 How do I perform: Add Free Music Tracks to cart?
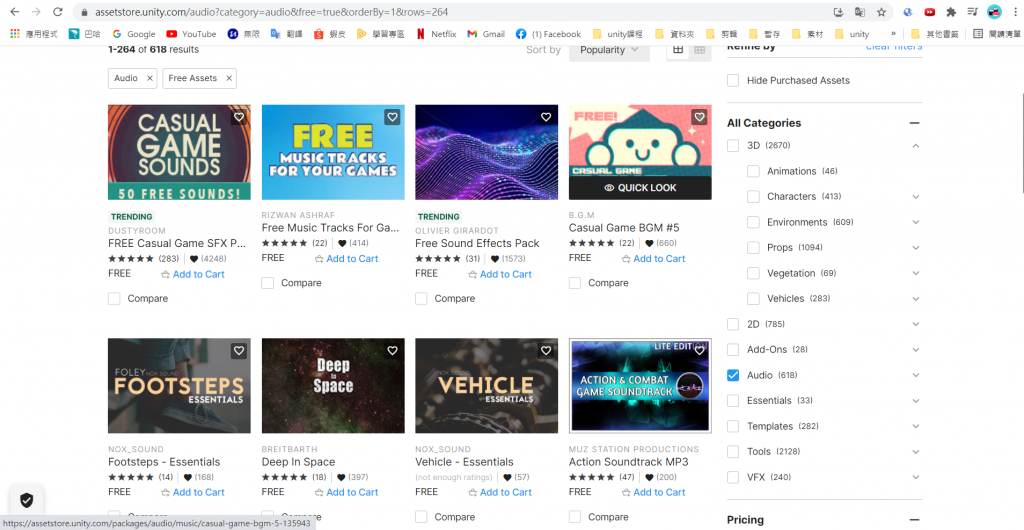[x=346, y=258]
